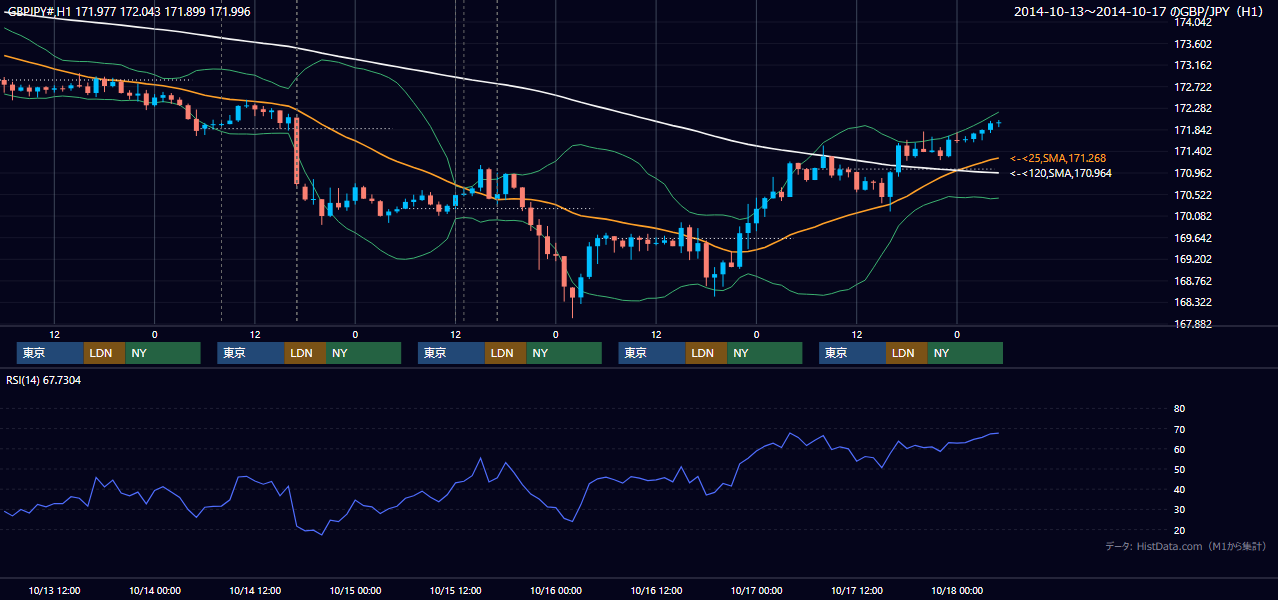The height and width of the screenshot is (600, 1278).
Task: Click price axis value 170.082
Action: pos(1193,216)
